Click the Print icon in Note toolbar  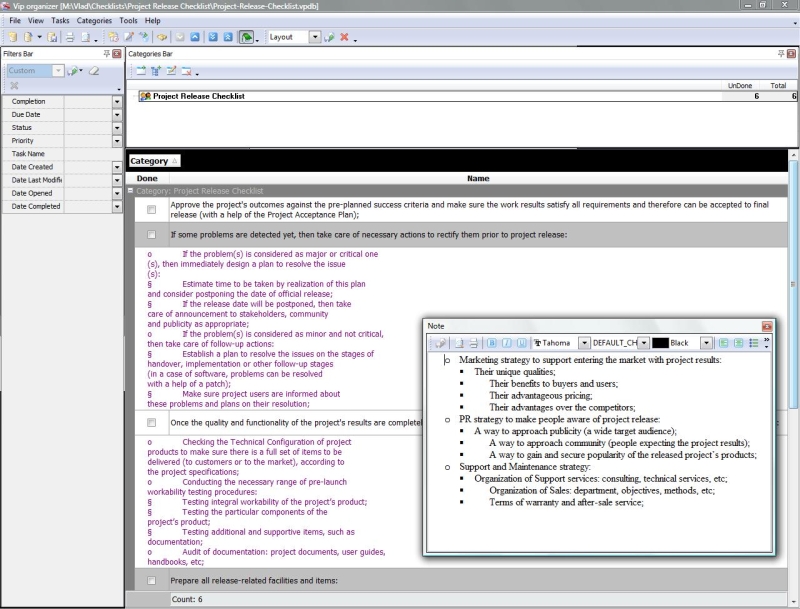pyautogui.click(x=471, y=342)
